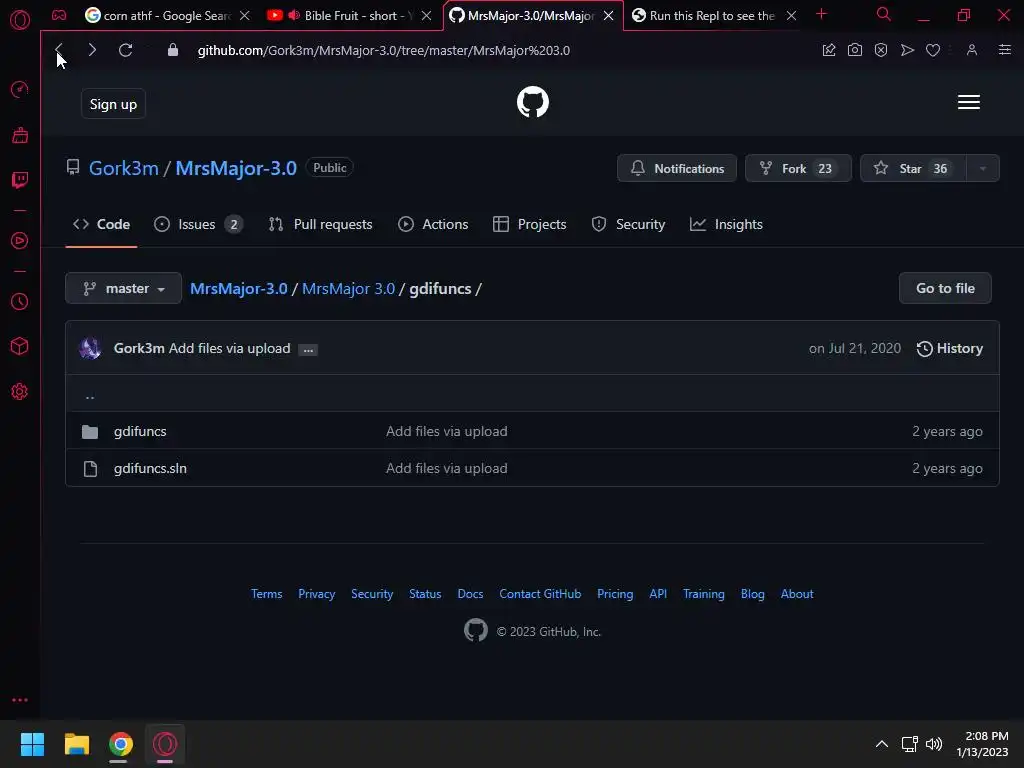Open Opera settings gear in sidebar
The image size is (1024, 768).
(20, 392)
